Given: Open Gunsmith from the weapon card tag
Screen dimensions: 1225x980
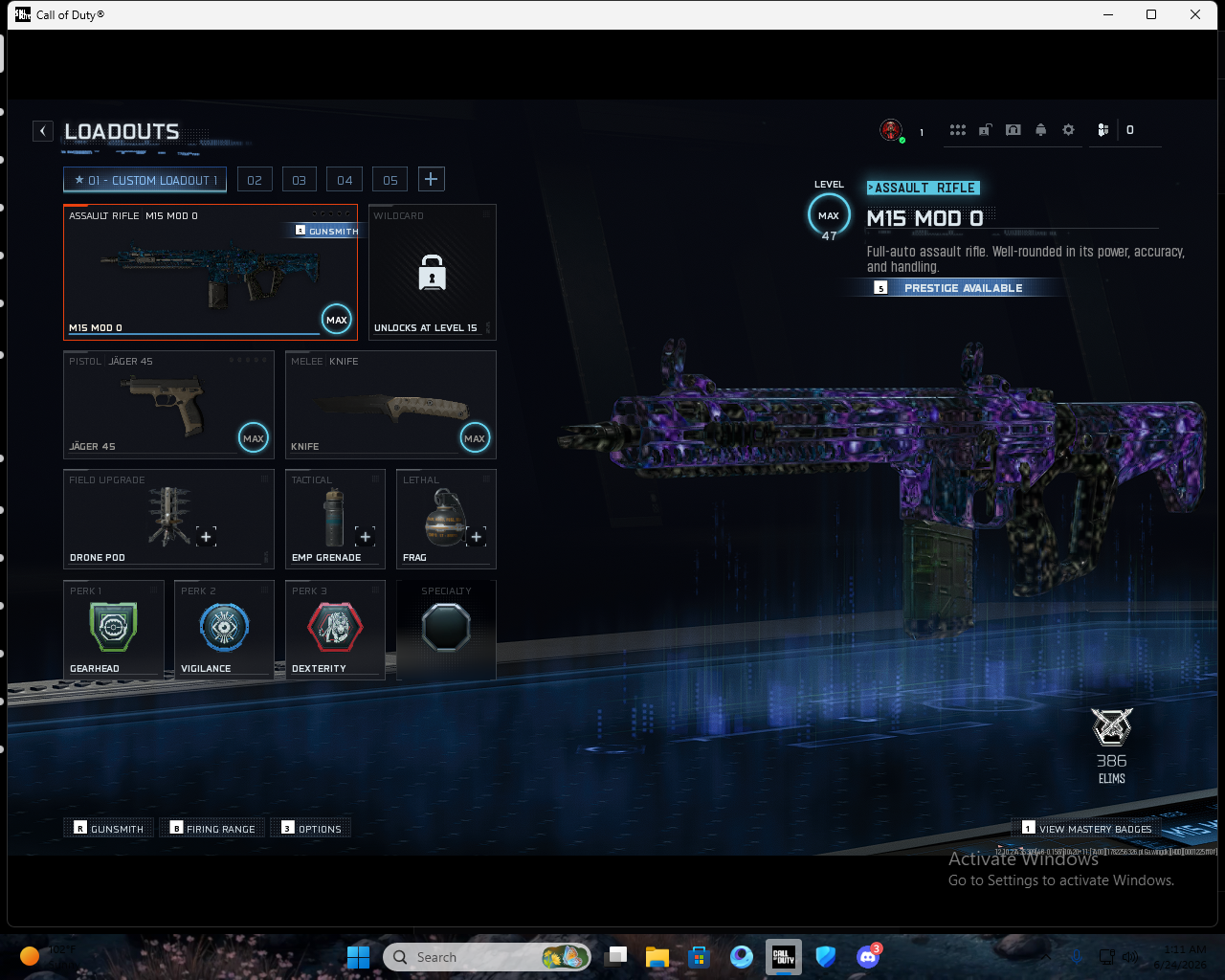Looking at the screenshot, I should [x=326, y=231].
